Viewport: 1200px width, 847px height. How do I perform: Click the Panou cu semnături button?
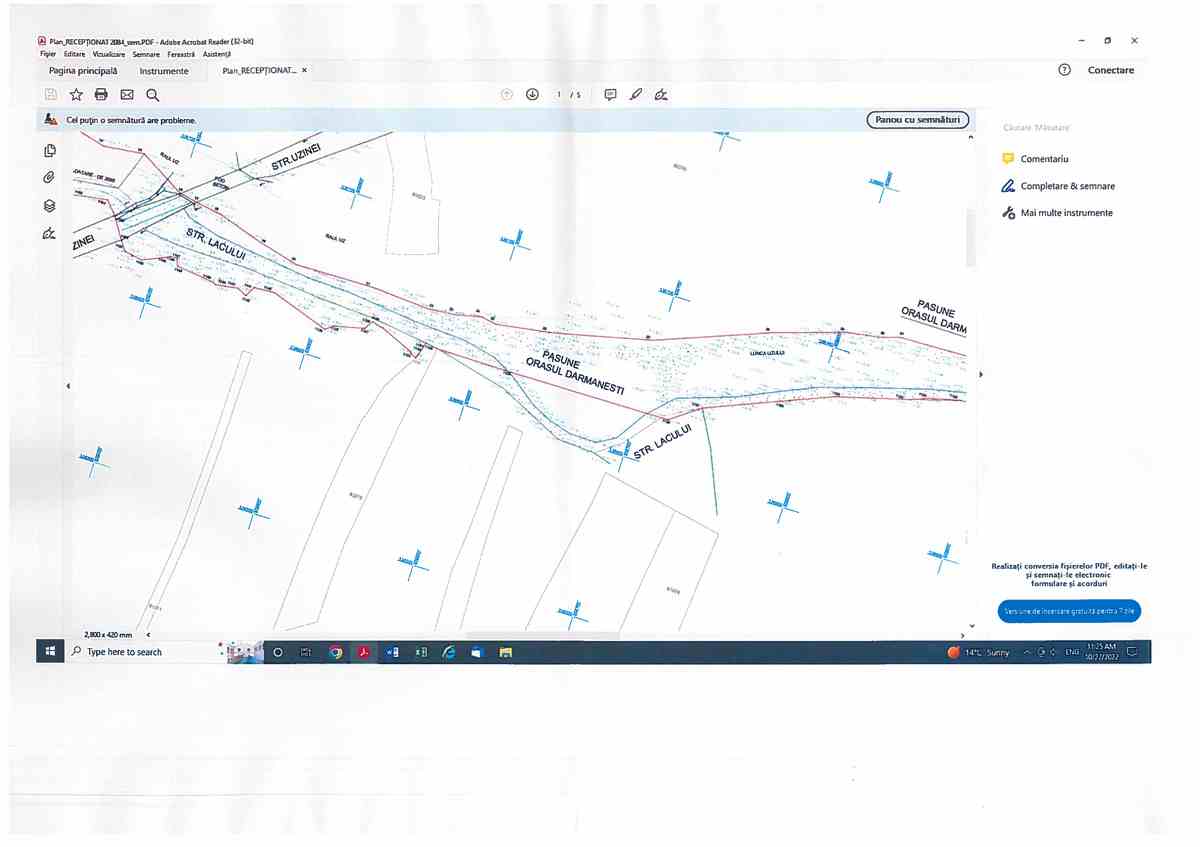(x=916, y=120)
